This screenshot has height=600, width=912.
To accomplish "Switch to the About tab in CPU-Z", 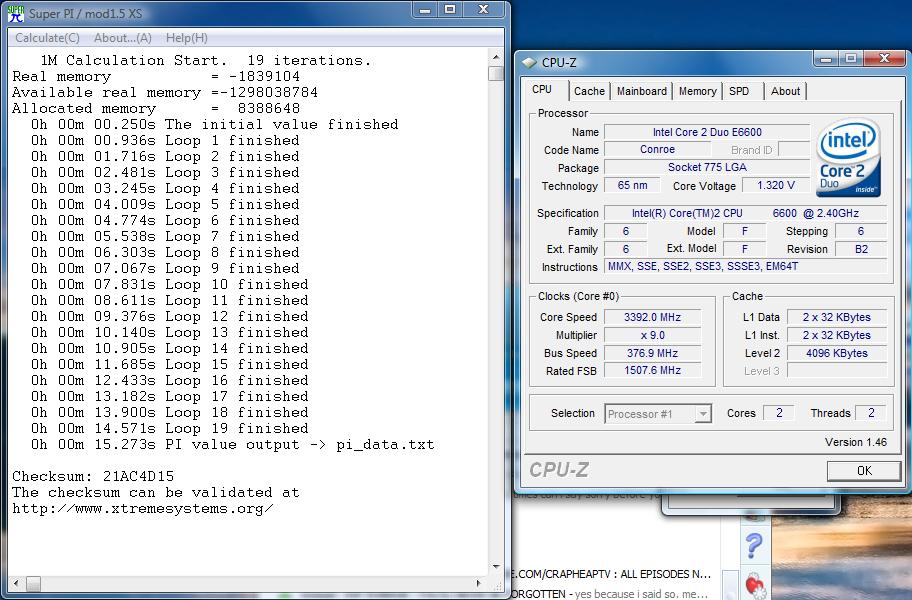I will [785, 91].
